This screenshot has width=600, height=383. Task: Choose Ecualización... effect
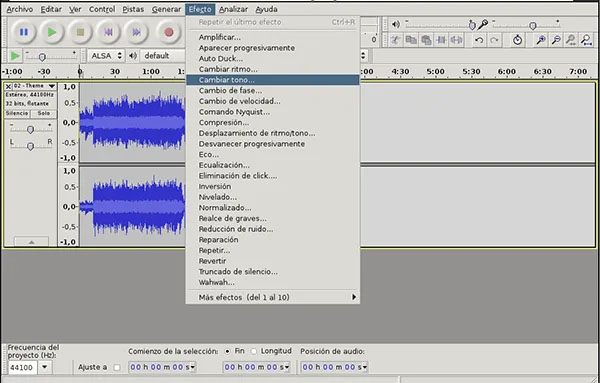pos(273,165)
